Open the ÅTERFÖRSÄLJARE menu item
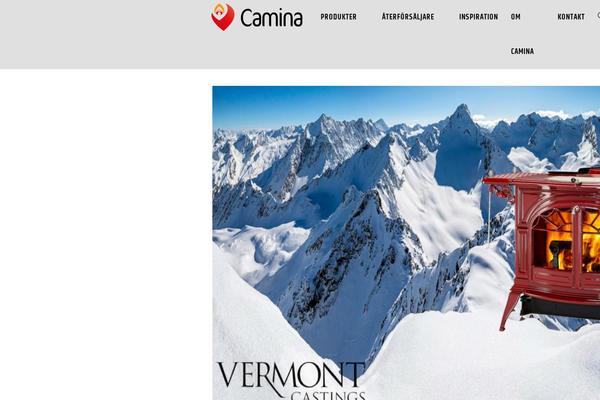600x400 pixels. (x=408, y=17)
